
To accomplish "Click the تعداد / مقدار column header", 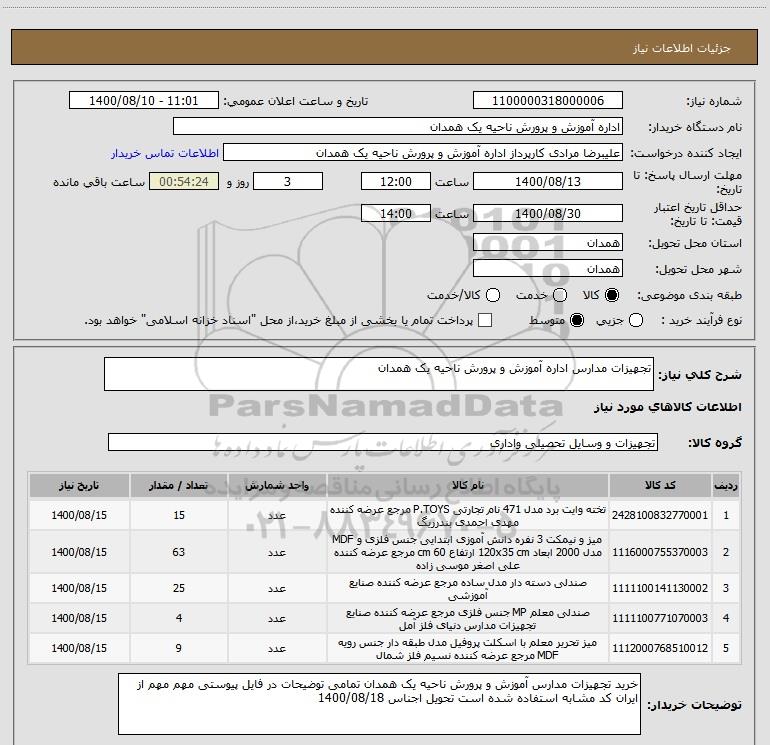I will pos(179,486).
